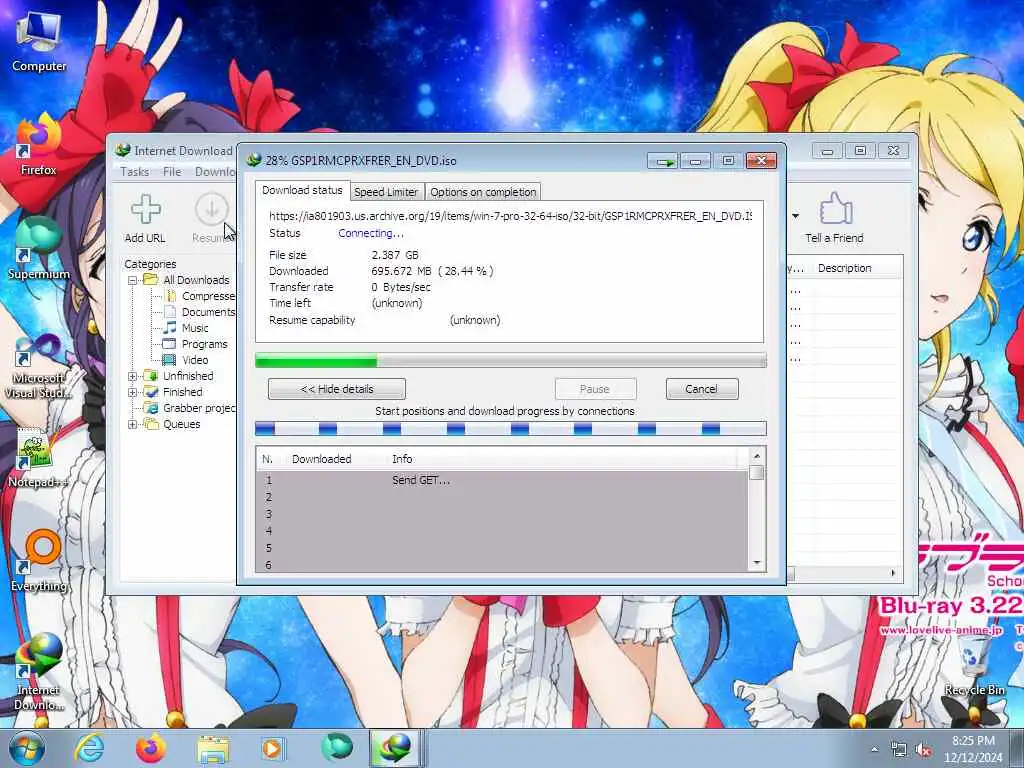Open File menu in IDM
Image resolution: width=1024 pixels, height=768 pixels.
click(x=172, y=172)
